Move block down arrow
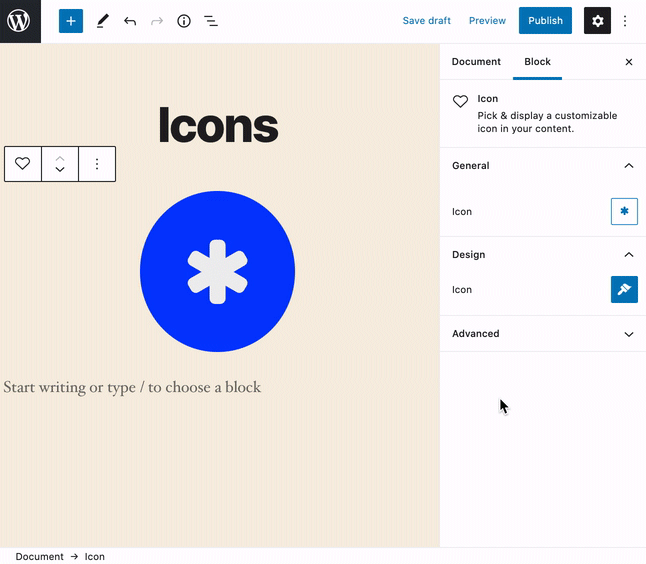 click(60, 169)
